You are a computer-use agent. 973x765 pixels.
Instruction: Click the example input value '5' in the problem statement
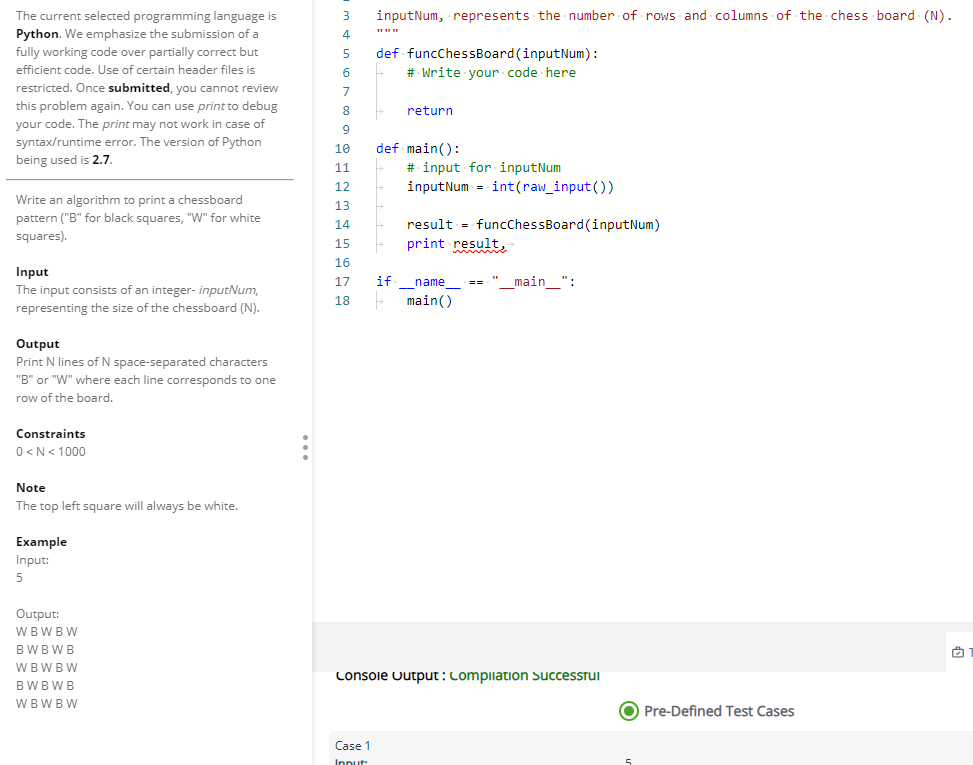(x=19, y=578)
